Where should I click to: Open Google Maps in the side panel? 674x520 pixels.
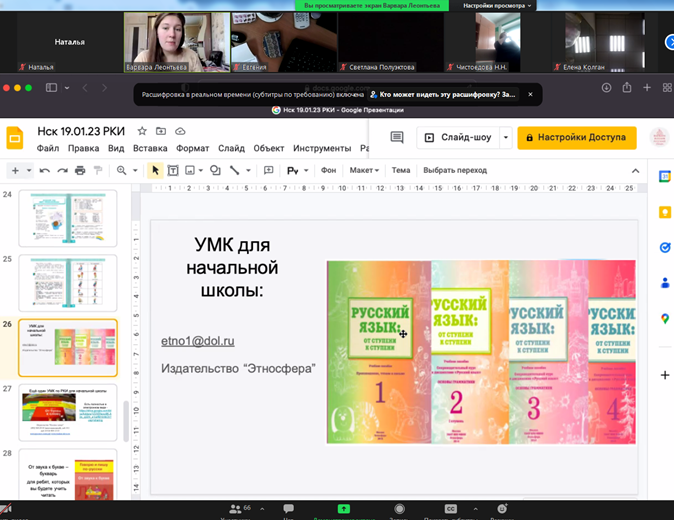(664, 318)
